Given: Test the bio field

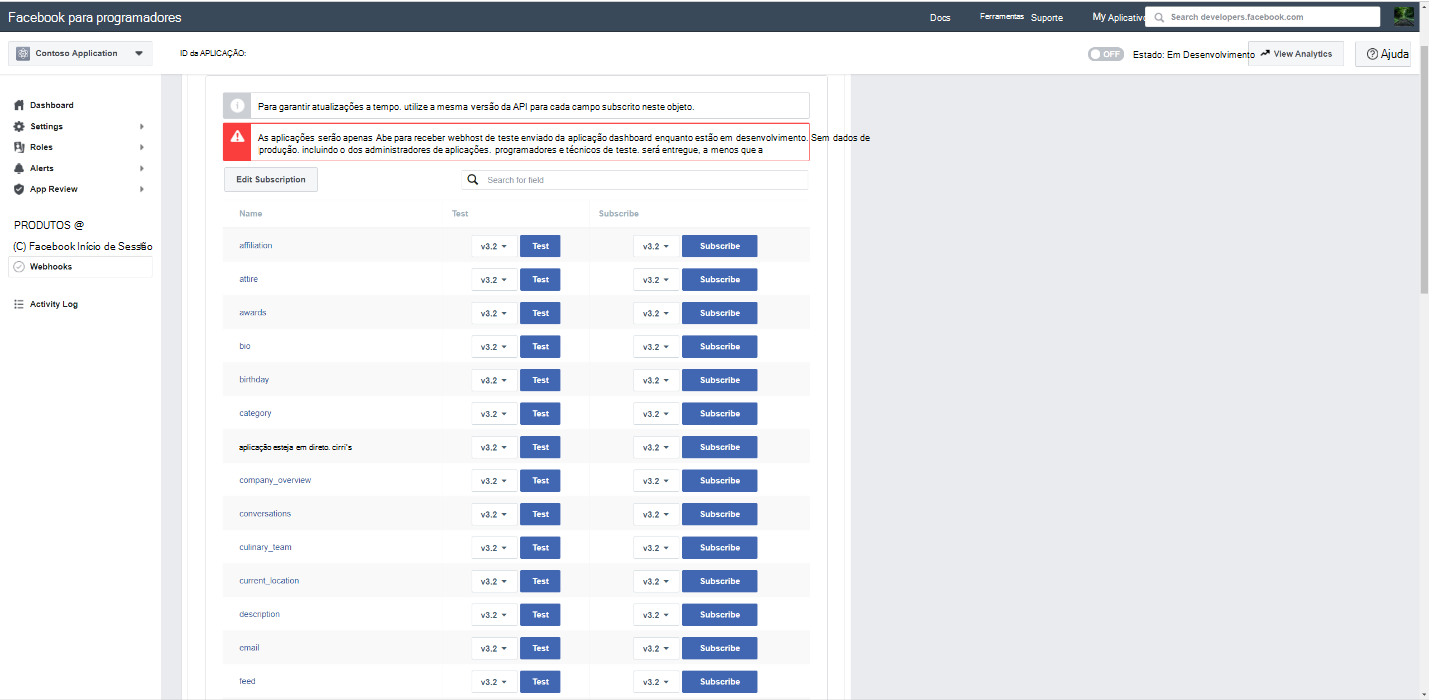Looking at the screenshot, I should [x=540, y=347].
